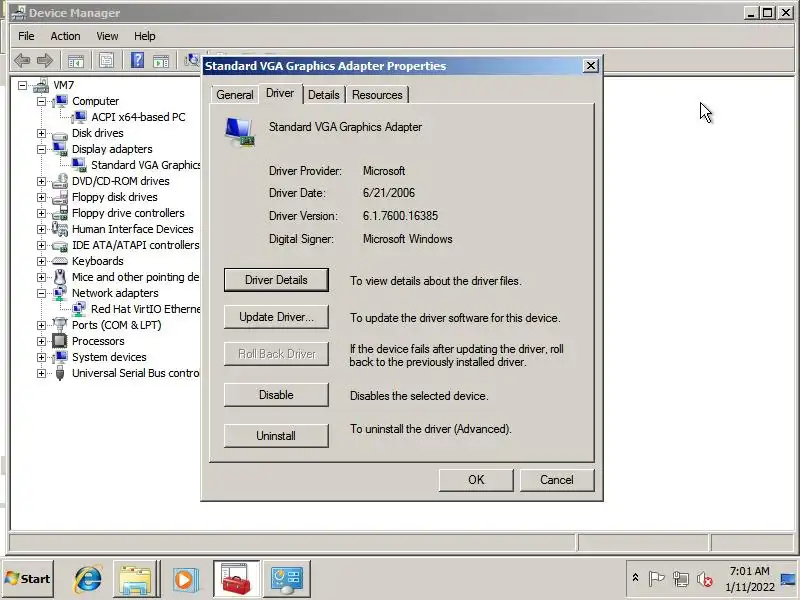Screen dimensions: 800x600
Task: Close the VGA Adapter Properties dialog
Action: 590,66
